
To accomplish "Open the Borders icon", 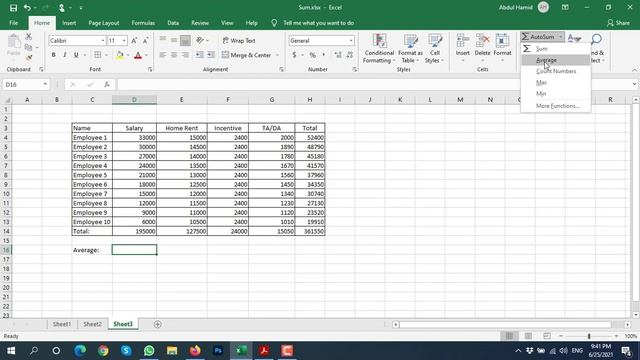I will point(98,55).
